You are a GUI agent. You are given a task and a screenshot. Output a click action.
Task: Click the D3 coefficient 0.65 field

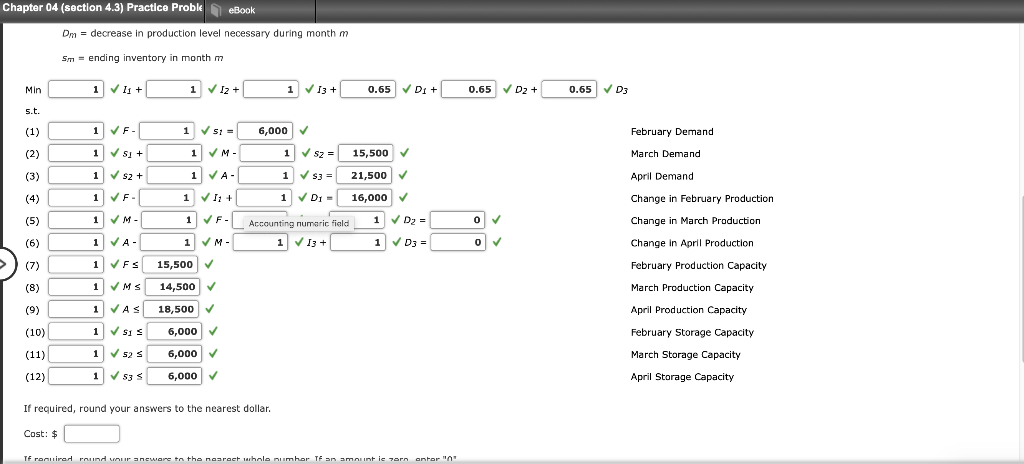point(569,89)
